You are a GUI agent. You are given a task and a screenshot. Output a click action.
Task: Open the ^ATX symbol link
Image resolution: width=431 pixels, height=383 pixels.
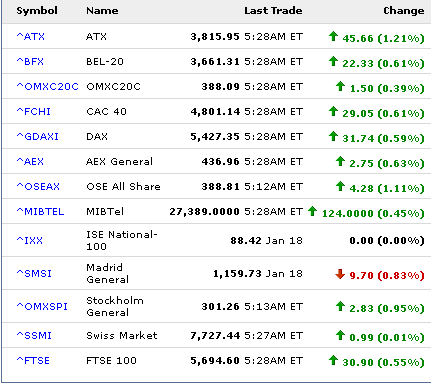click(x=30, y=36)
